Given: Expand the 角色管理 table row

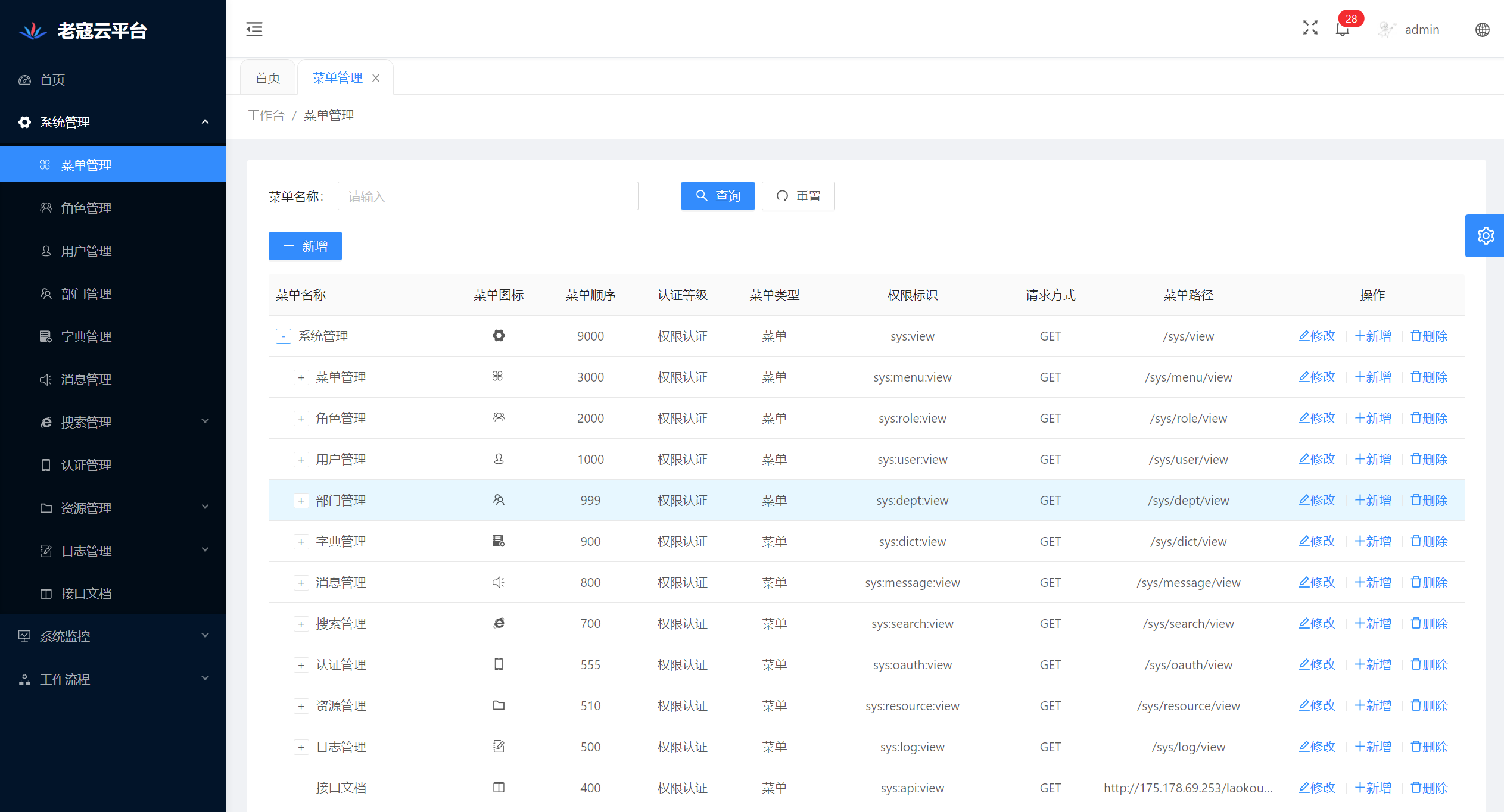Looking at the screenshot, I should pos(301,419).
